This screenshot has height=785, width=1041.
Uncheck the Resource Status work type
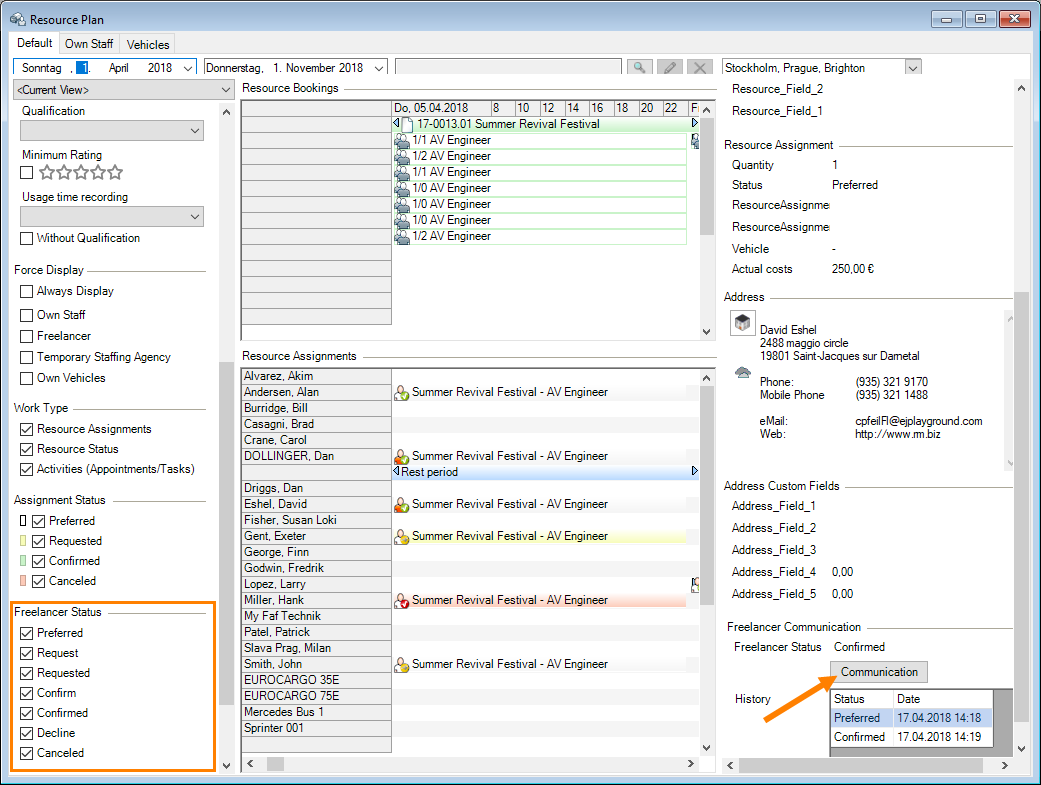coord(27,449)
